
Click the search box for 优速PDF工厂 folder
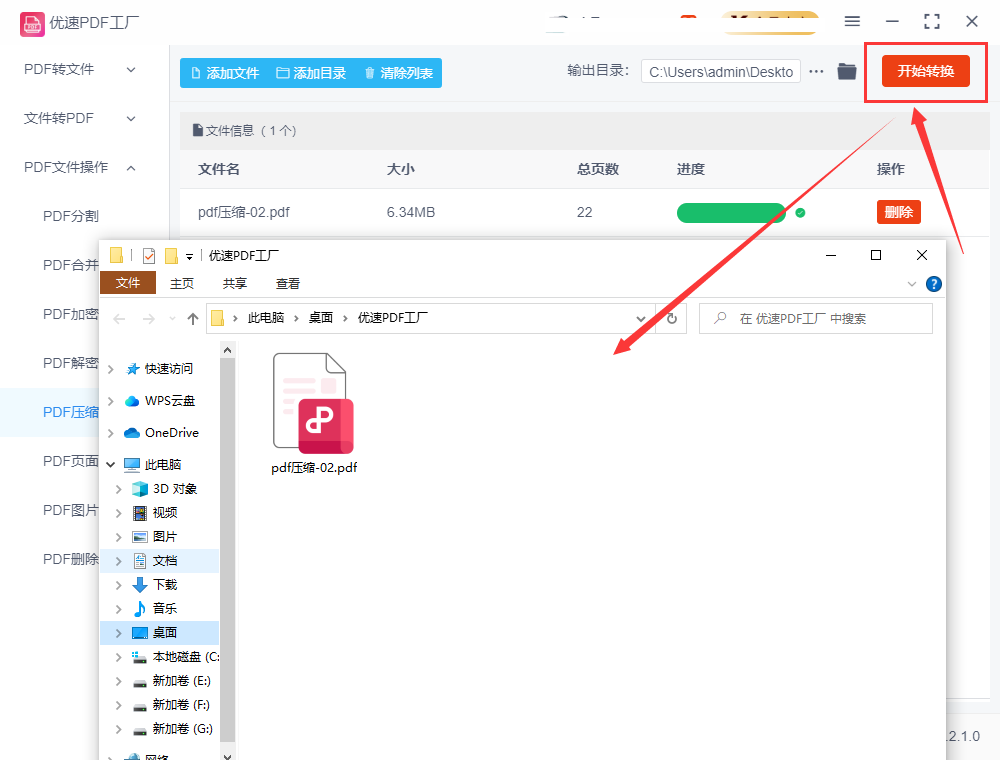pos(816,318)
